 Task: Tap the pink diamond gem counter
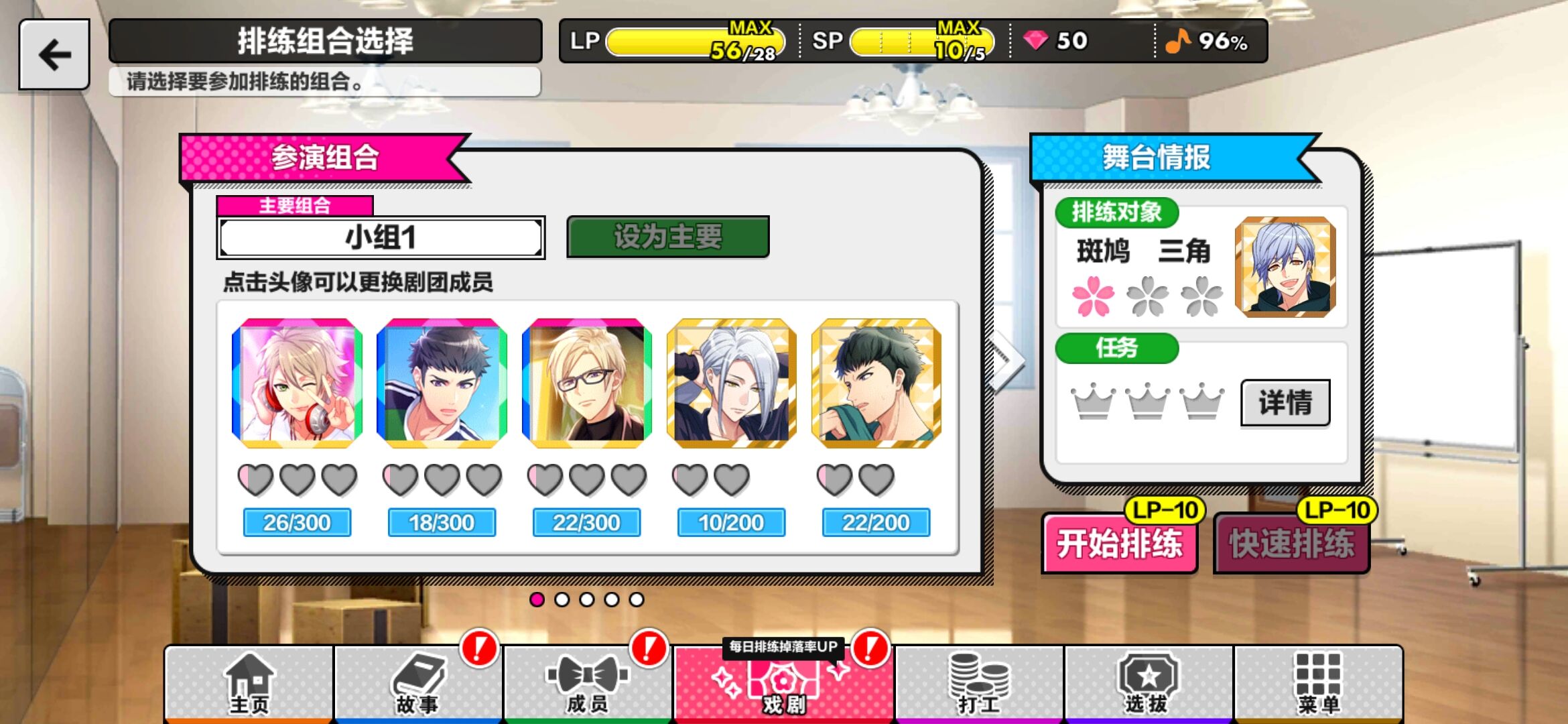(x=1055, y=41)
